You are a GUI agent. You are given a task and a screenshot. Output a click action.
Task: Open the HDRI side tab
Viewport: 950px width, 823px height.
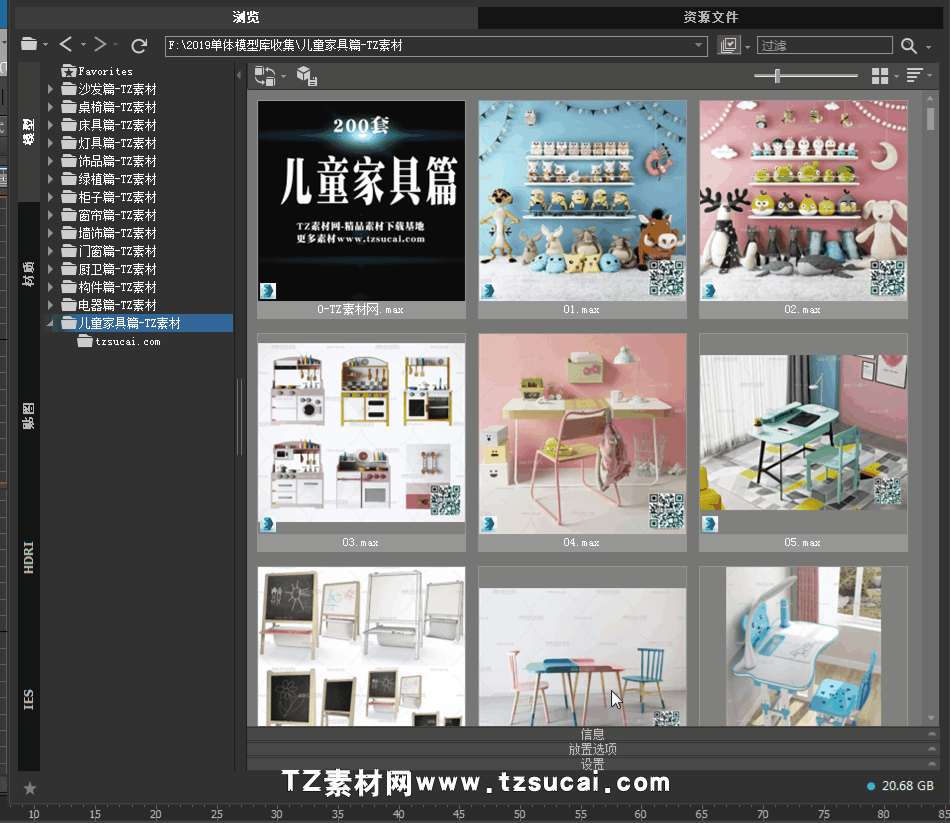tap(29, 556)
